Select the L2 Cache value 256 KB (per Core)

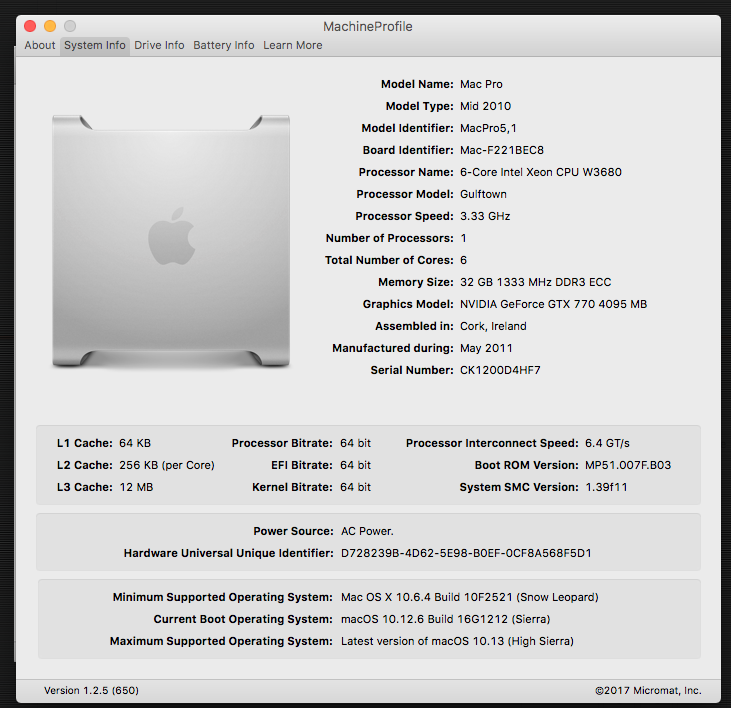pos(166,465)
